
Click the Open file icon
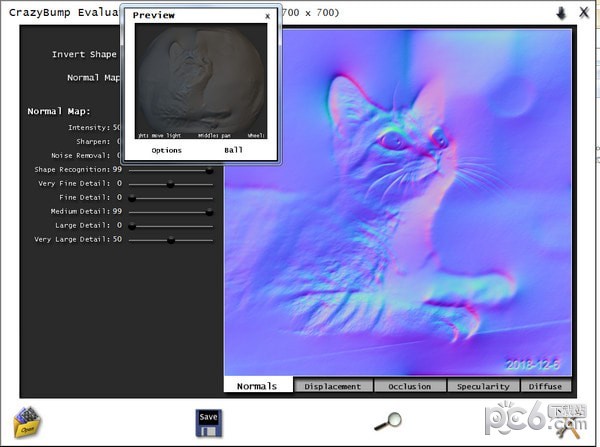click(26, 422)
